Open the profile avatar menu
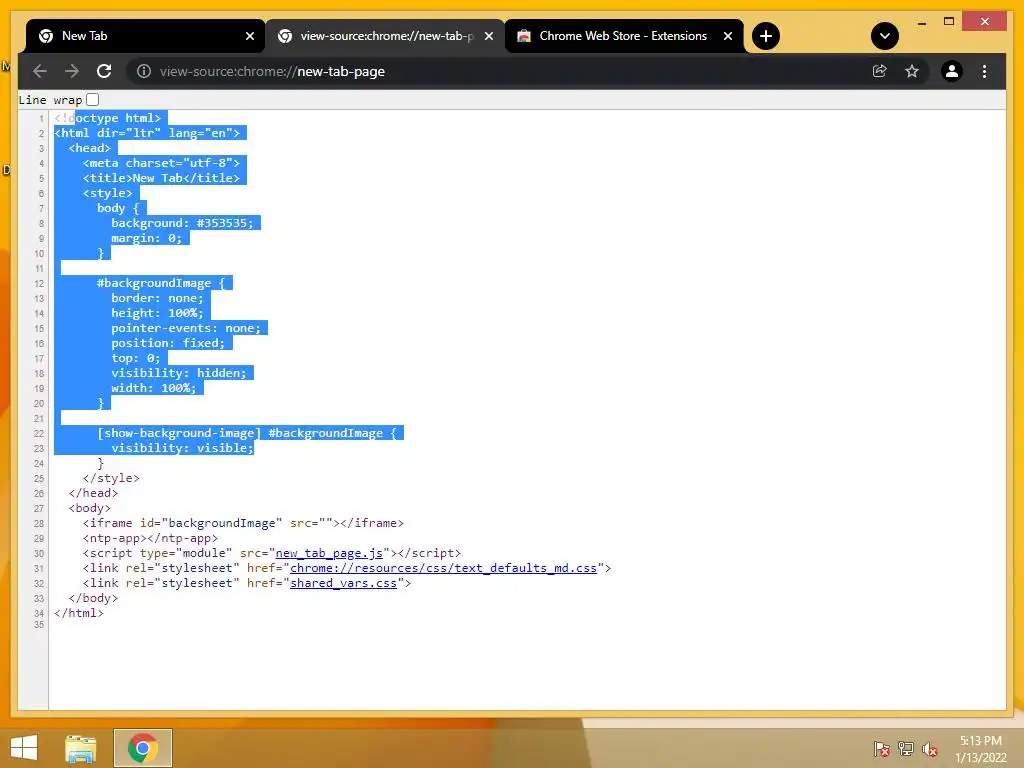The width and height of the screenshot is (1024, 768). point(952,71)
